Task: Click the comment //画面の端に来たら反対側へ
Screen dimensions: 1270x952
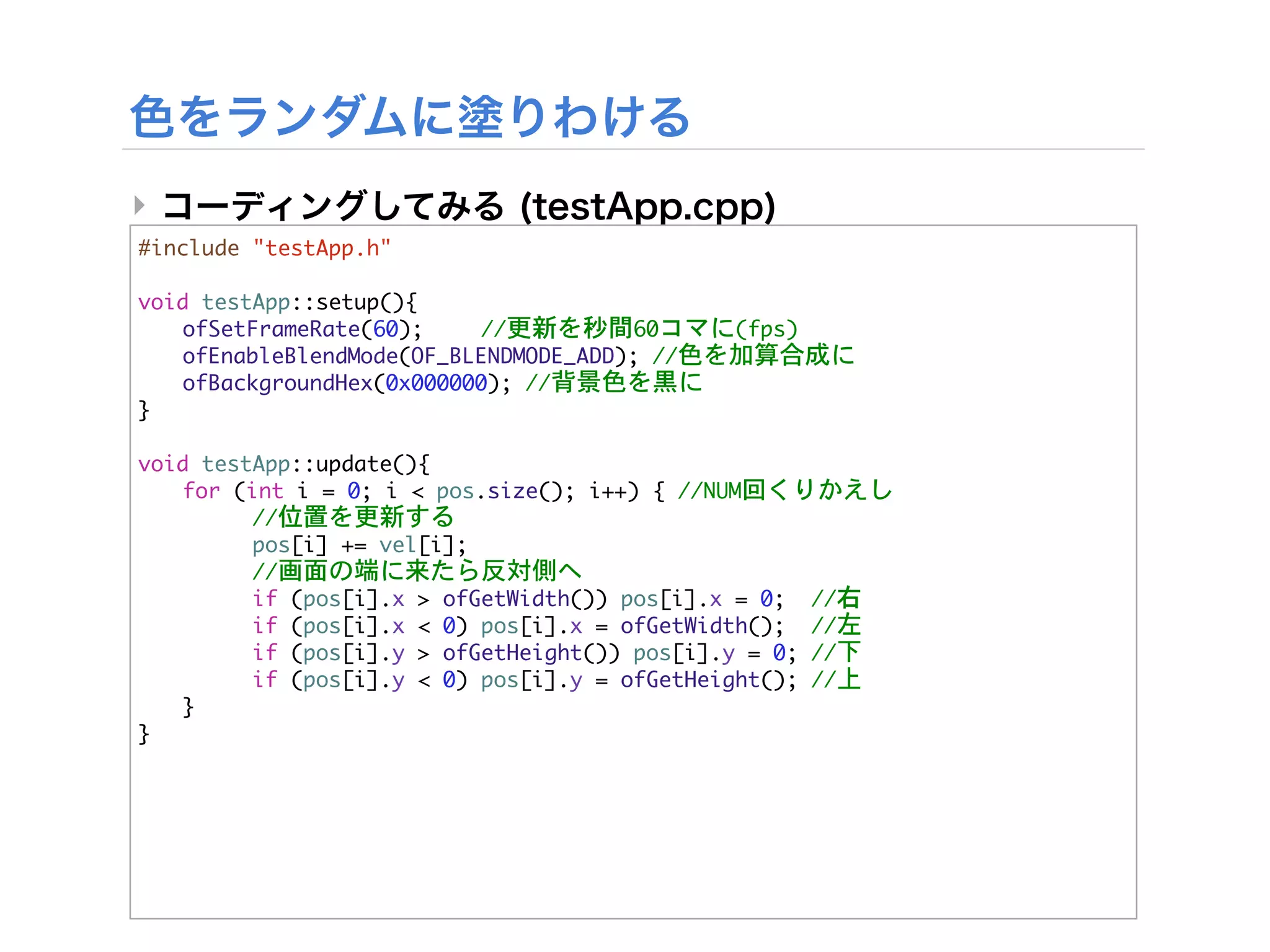Action: 417,571
